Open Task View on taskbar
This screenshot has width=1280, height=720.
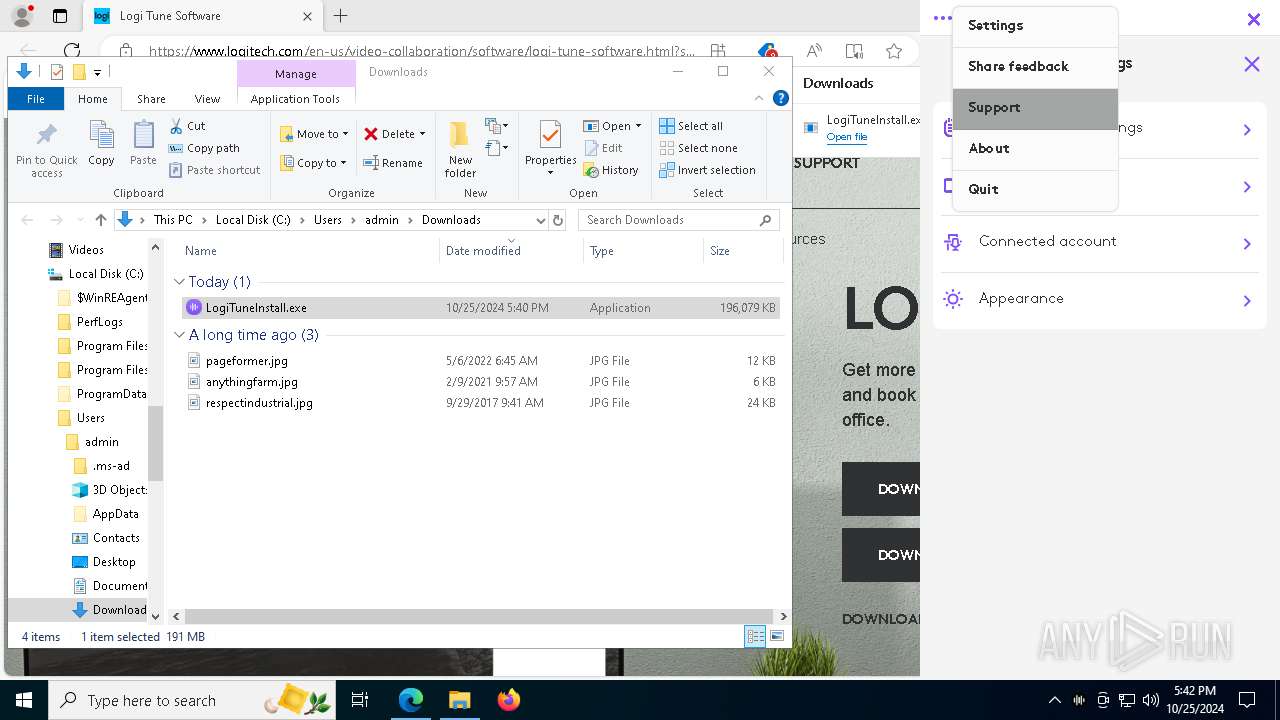[x=360, y=700]
